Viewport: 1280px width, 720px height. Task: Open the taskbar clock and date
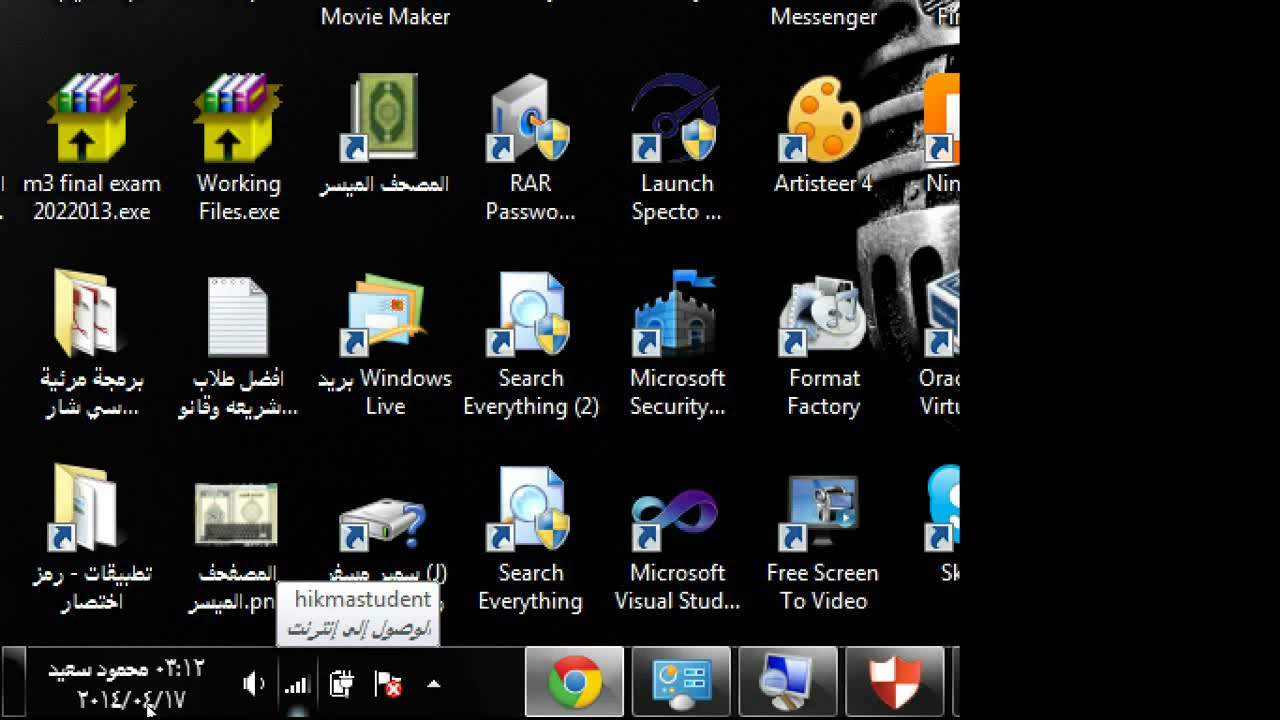127,684
